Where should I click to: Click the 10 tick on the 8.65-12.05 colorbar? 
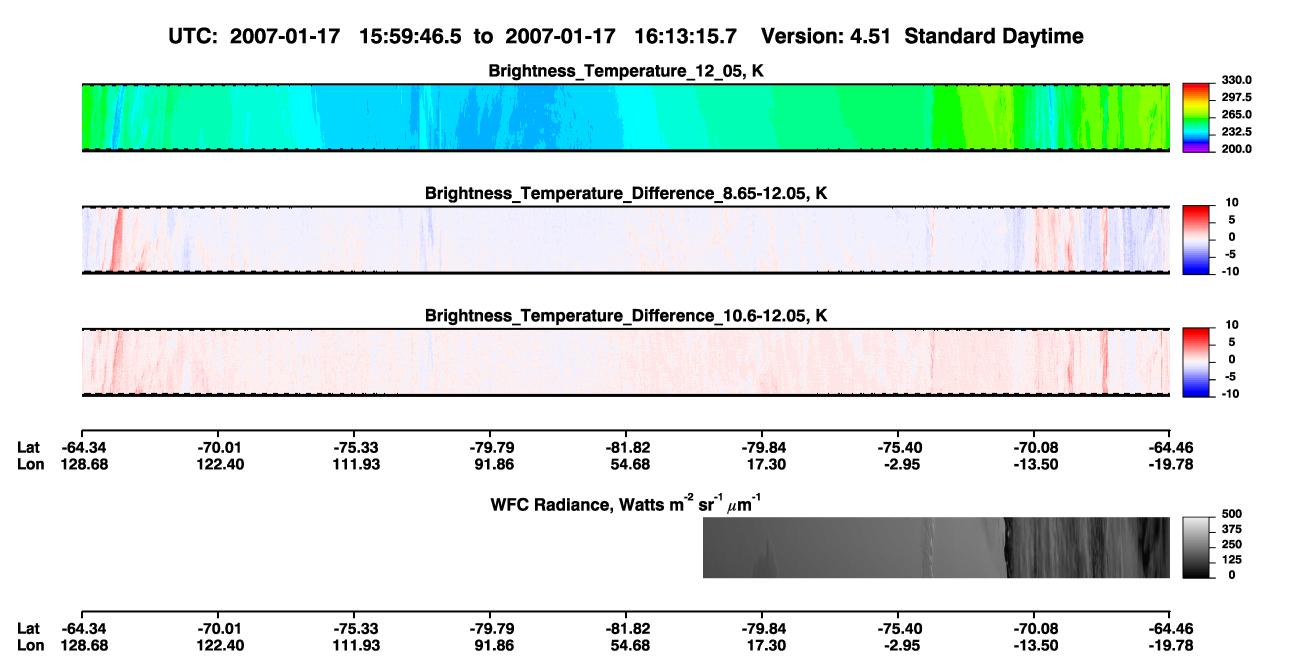pos(1234,202)
